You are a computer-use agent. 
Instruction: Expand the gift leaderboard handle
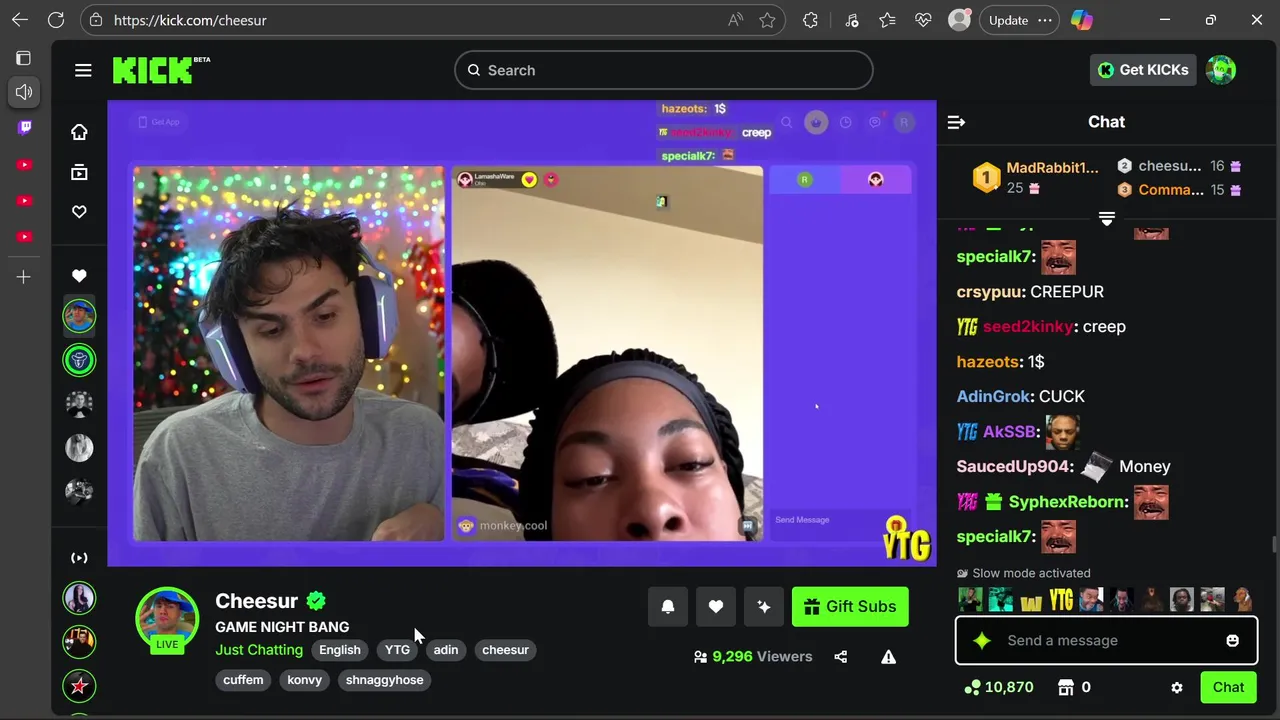pos(1106,218)
